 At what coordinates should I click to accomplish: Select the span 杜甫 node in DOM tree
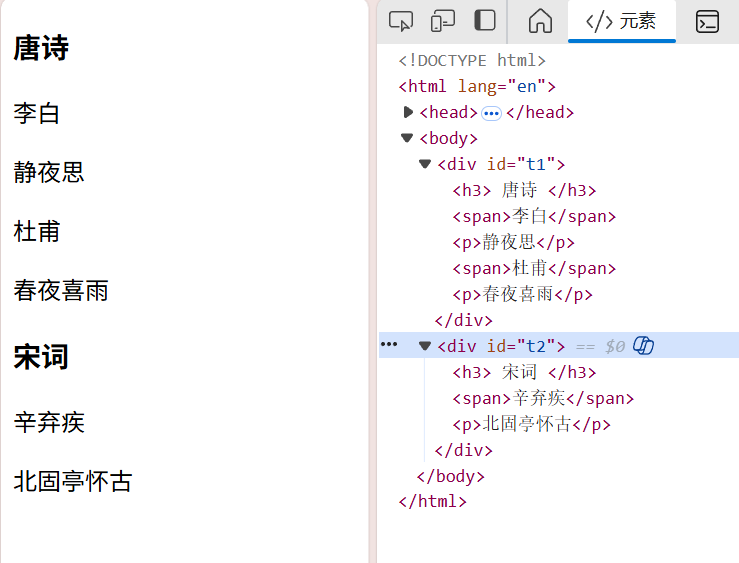534,269
